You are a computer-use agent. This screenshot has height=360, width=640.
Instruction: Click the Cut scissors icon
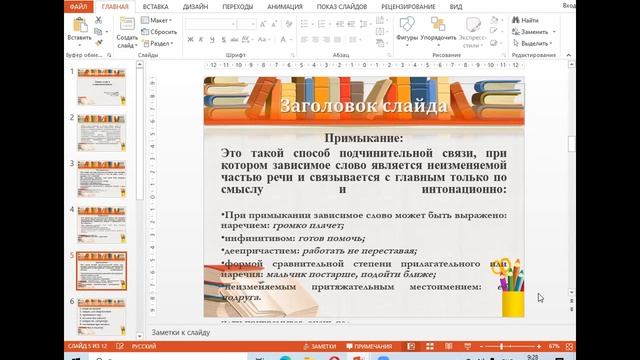[98, 20]
